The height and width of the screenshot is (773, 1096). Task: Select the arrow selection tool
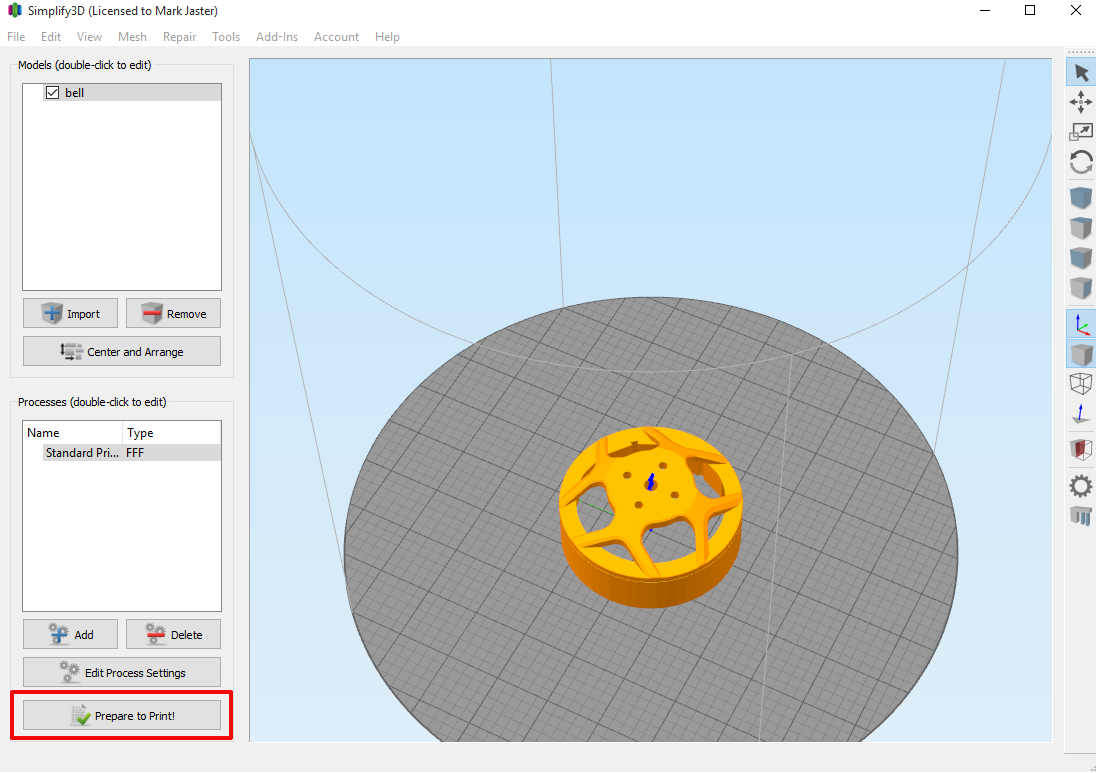pyautogui.click(x=1081, y=73)
